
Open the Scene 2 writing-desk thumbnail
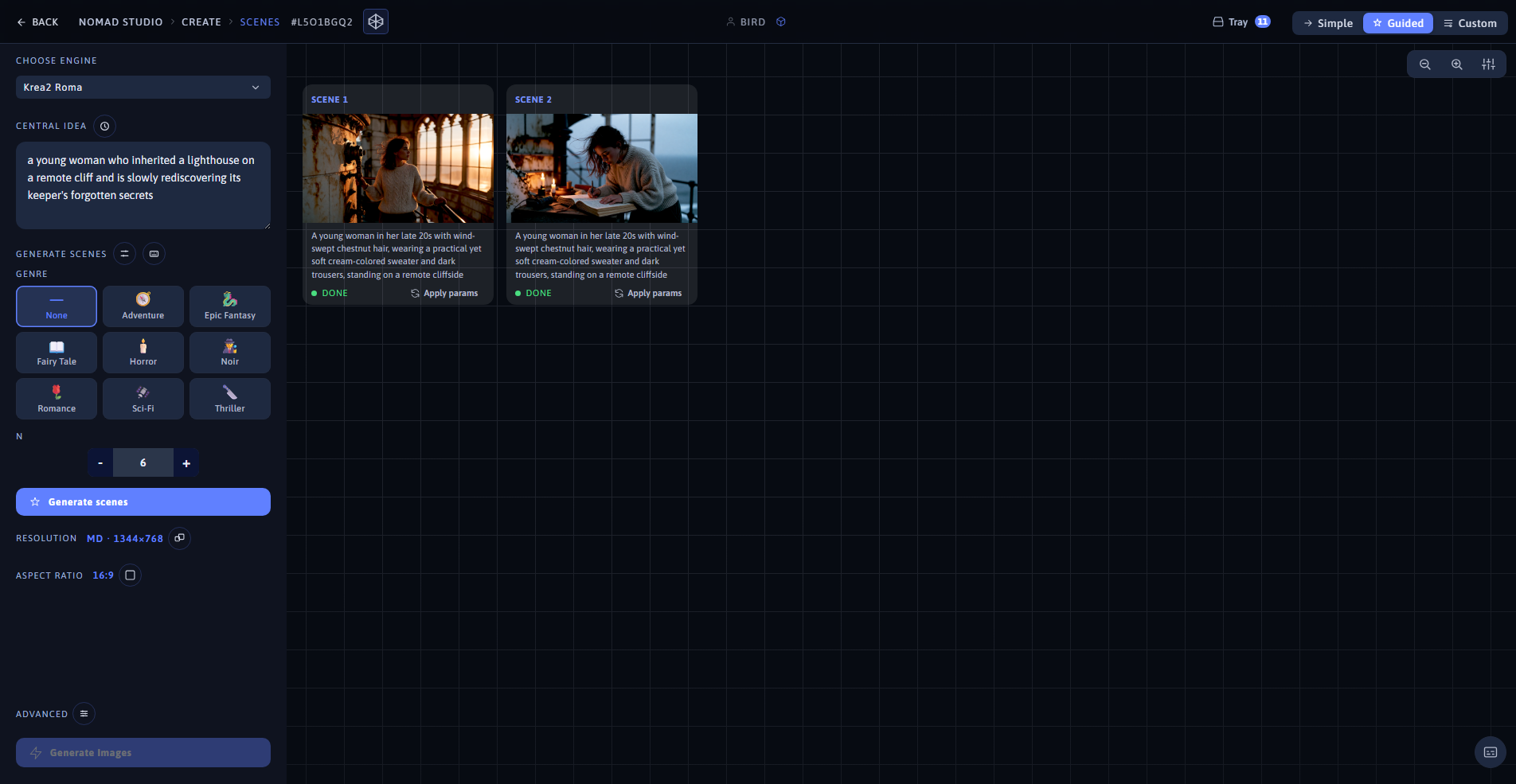(602, 168)
